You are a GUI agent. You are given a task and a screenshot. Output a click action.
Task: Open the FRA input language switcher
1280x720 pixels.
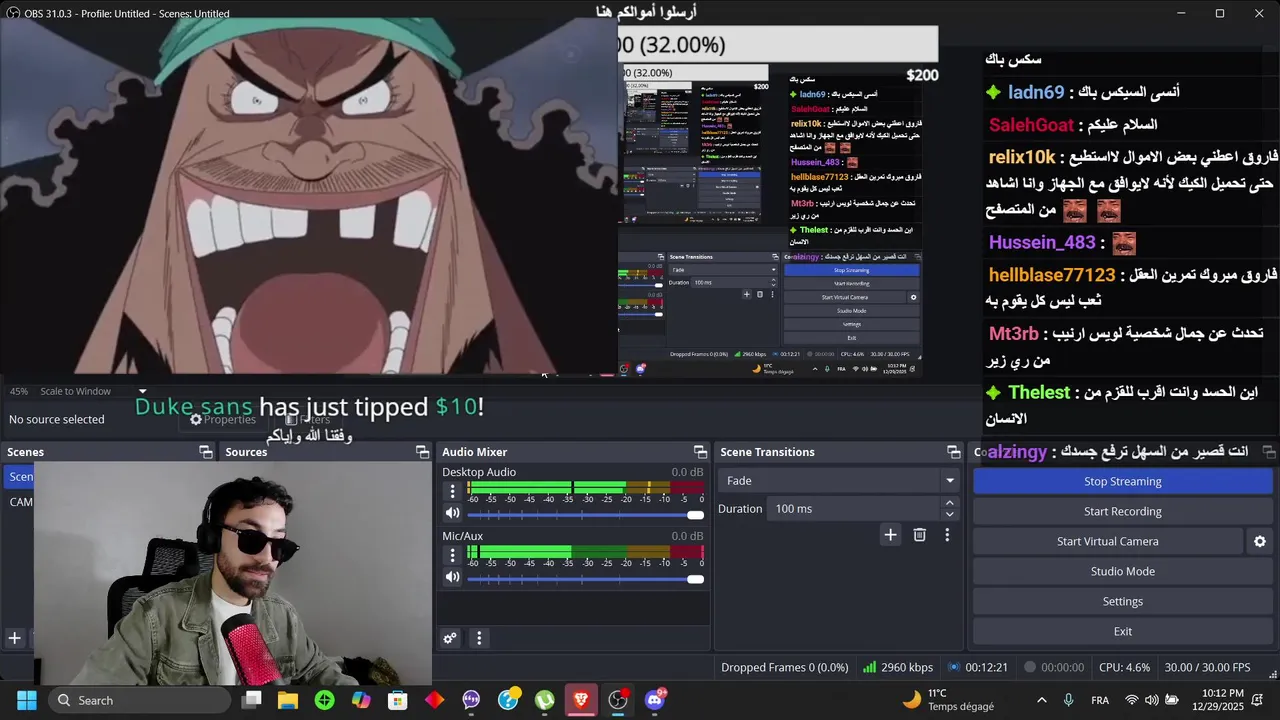1100,700
